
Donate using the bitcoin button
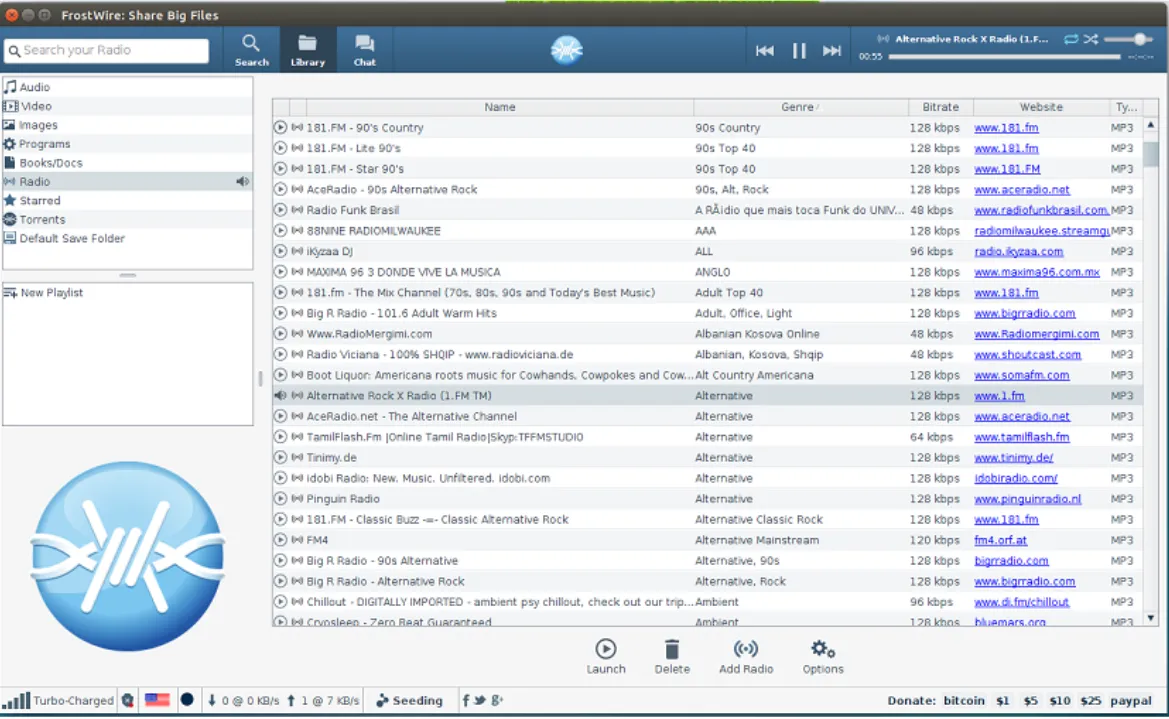click(963, 701)
